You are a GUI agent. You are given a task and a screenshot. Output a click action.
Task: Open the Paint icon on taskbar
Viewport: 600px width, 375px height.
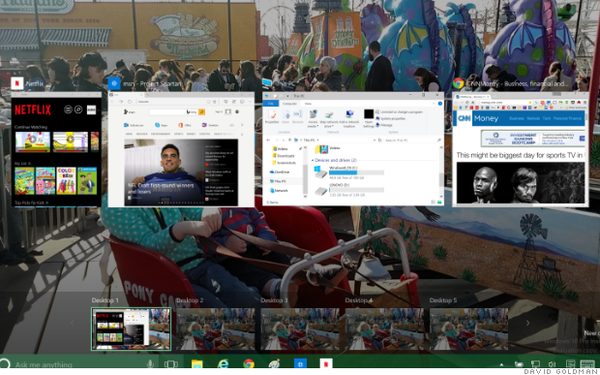point(274,364)
